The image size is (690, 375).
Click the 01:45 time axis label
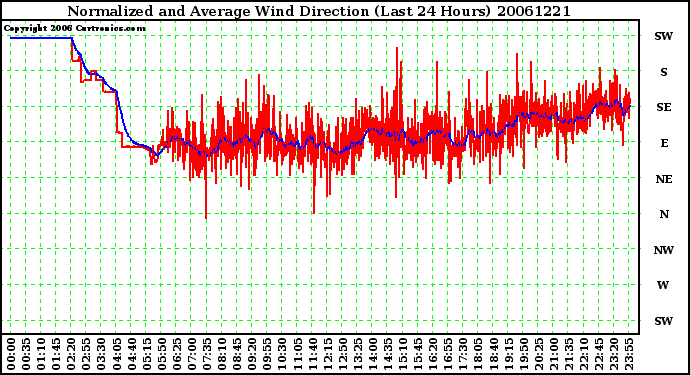tap(56, 354)
